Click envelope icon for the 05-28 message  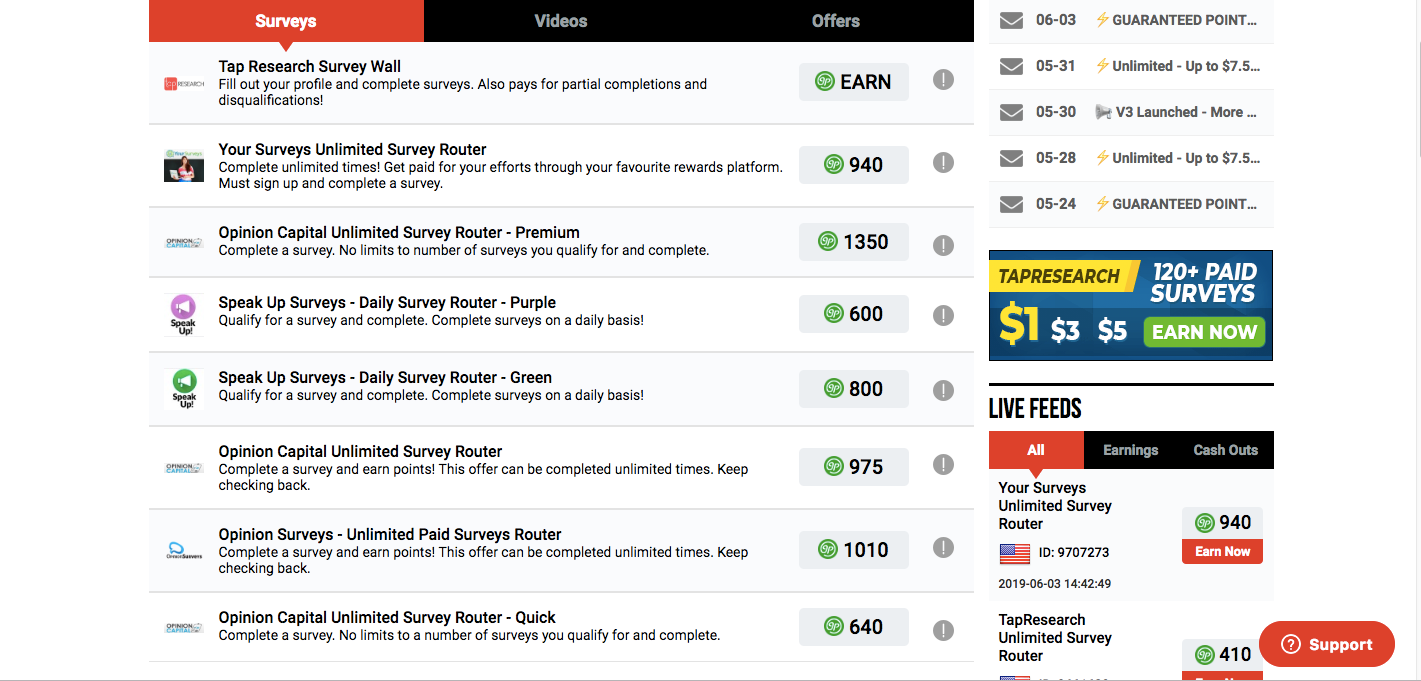pyautogui.click(x=1012, y=158)
